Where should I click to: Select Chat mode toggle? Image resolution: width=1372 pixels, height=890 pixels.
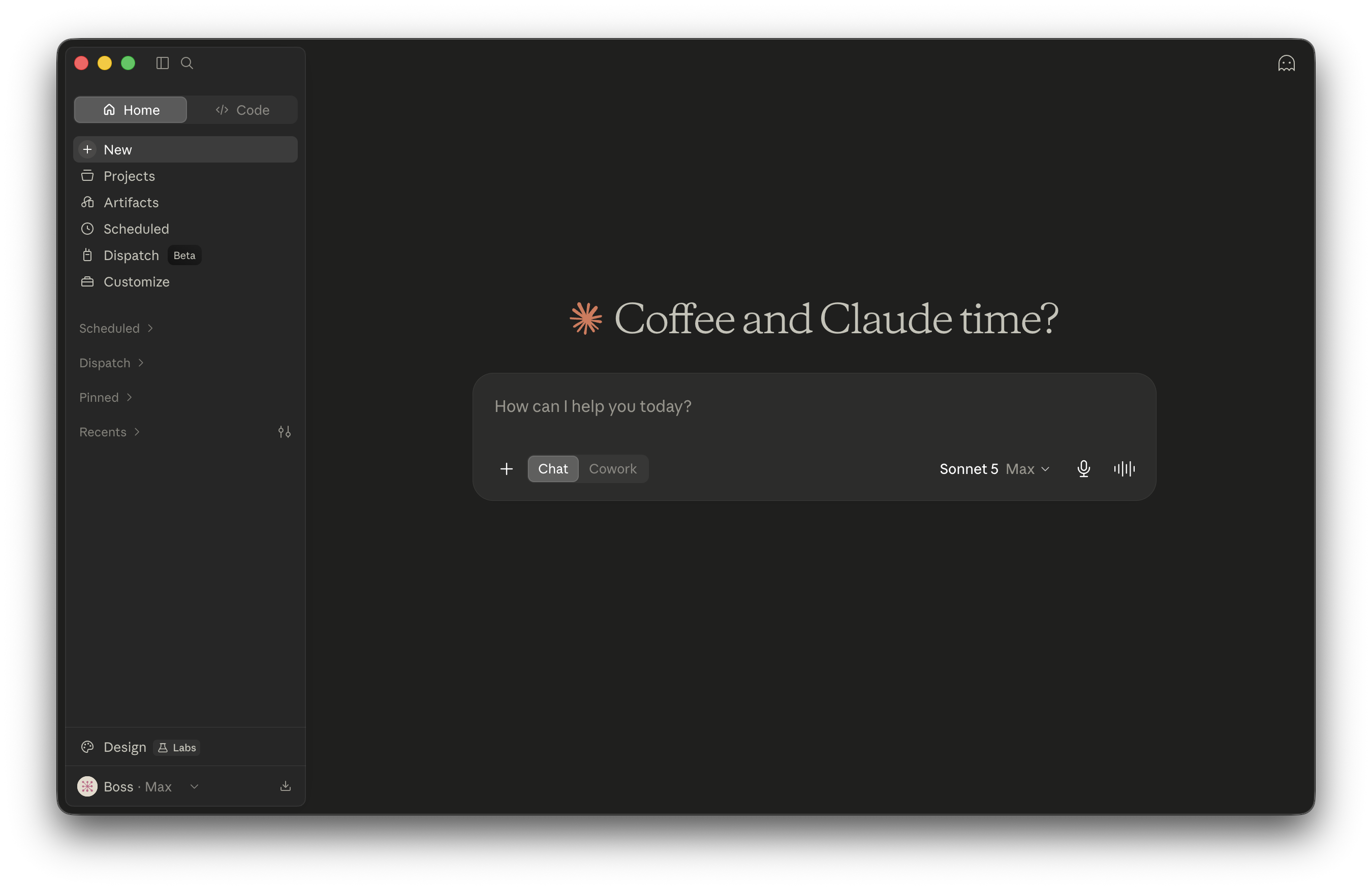[x=553, y=469]
